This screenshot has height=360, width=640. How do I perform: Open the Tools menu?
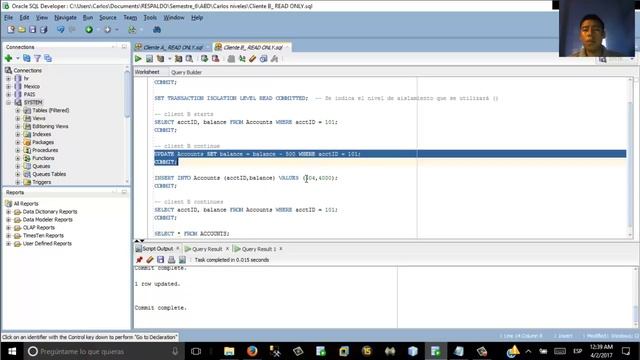pyautogui.click(x=150, y=18)
